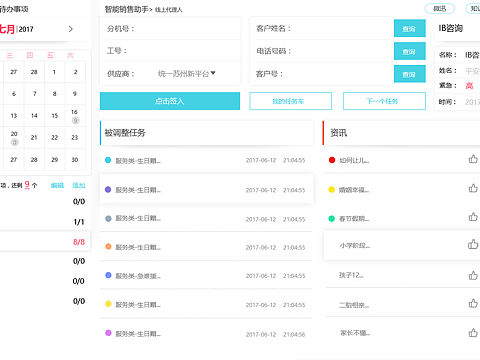The image size is (480, 360).
Task: Like the green-dot news item 春节假期
Action: click(473, 217)
